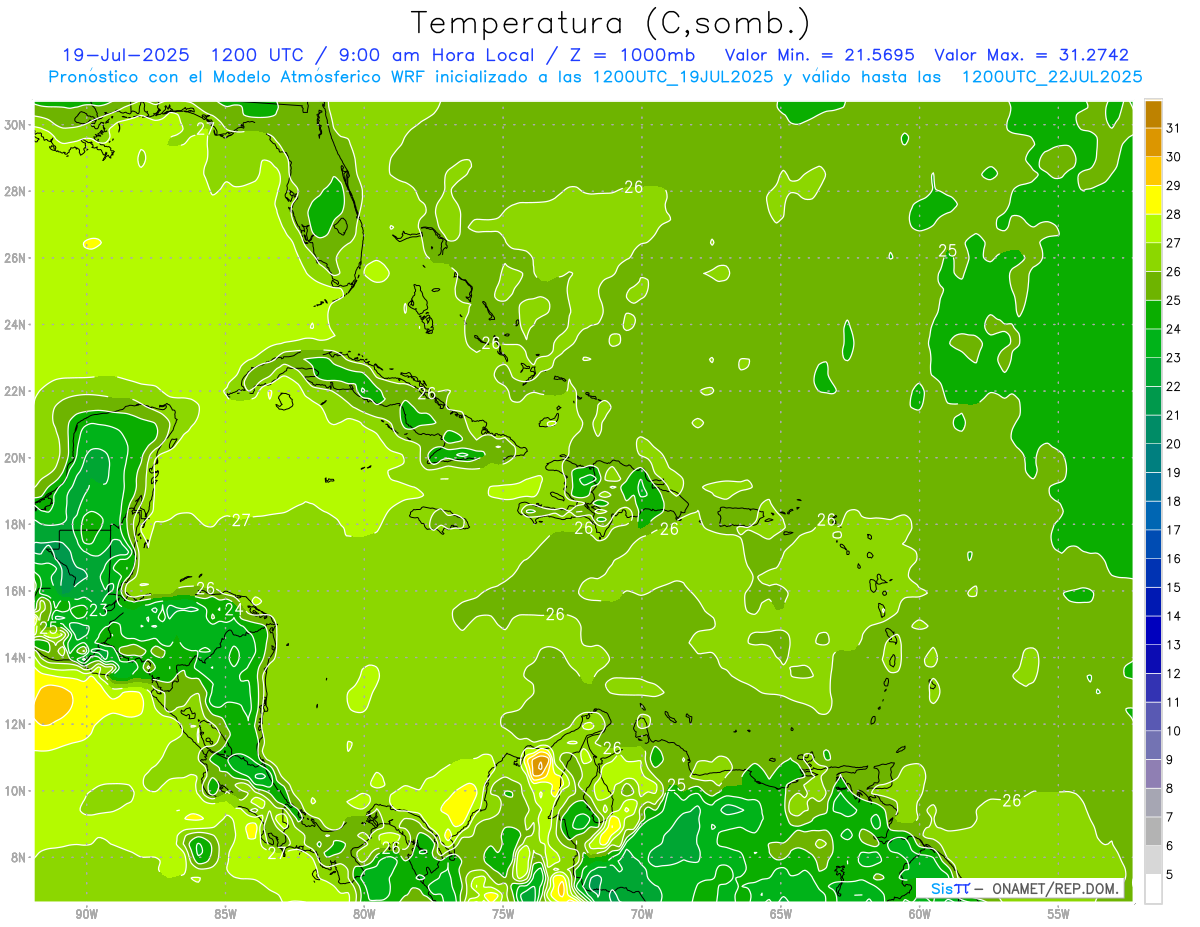Click the colorbar label '18'

[1174, 501]
